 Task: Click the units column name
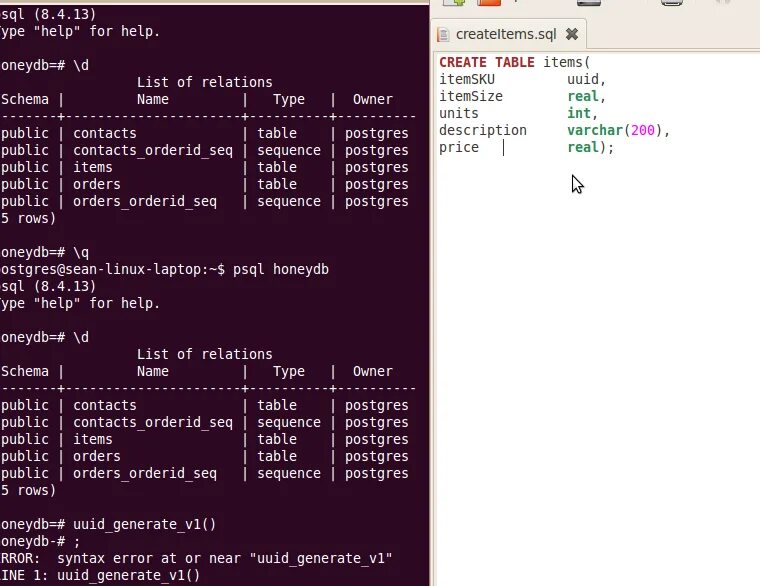pyautogui.click(x=459, y=113)
